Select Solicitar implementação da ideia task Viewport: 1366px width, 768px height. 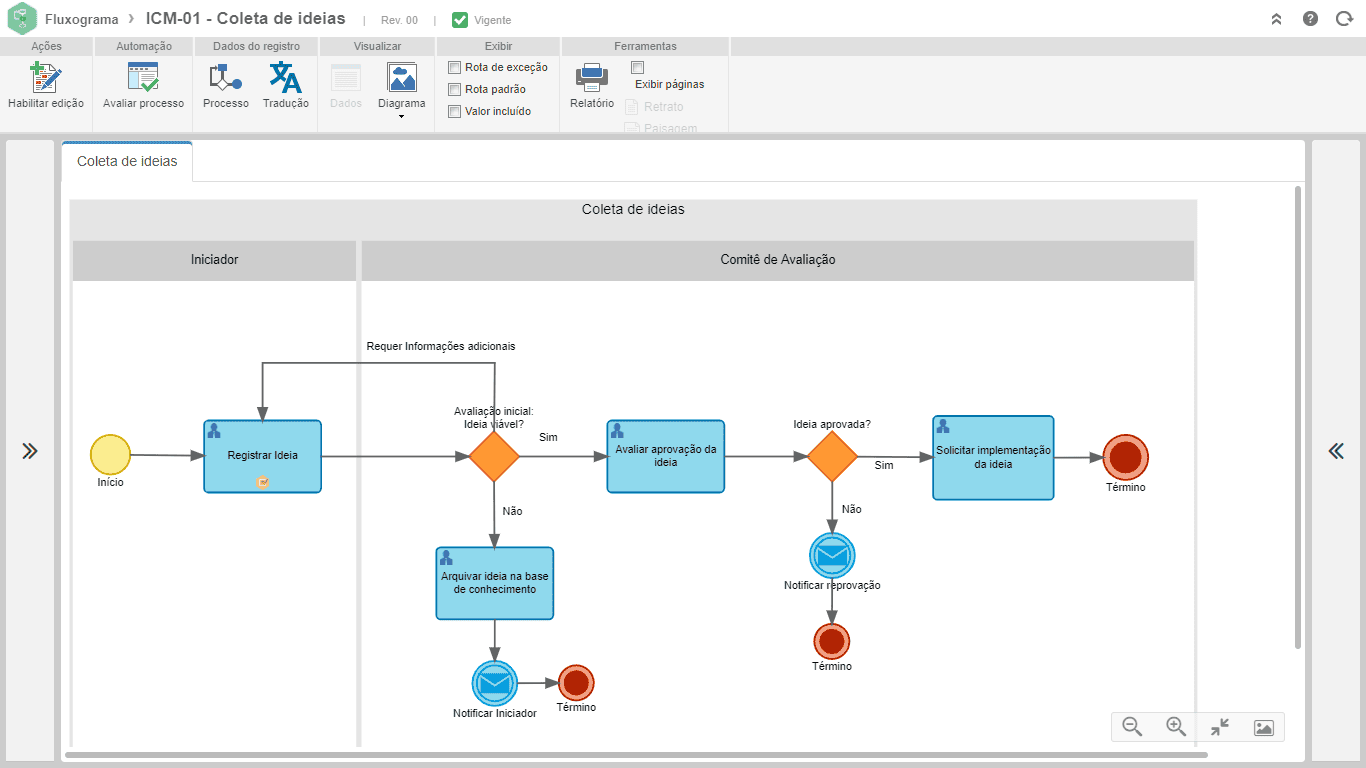993,457
